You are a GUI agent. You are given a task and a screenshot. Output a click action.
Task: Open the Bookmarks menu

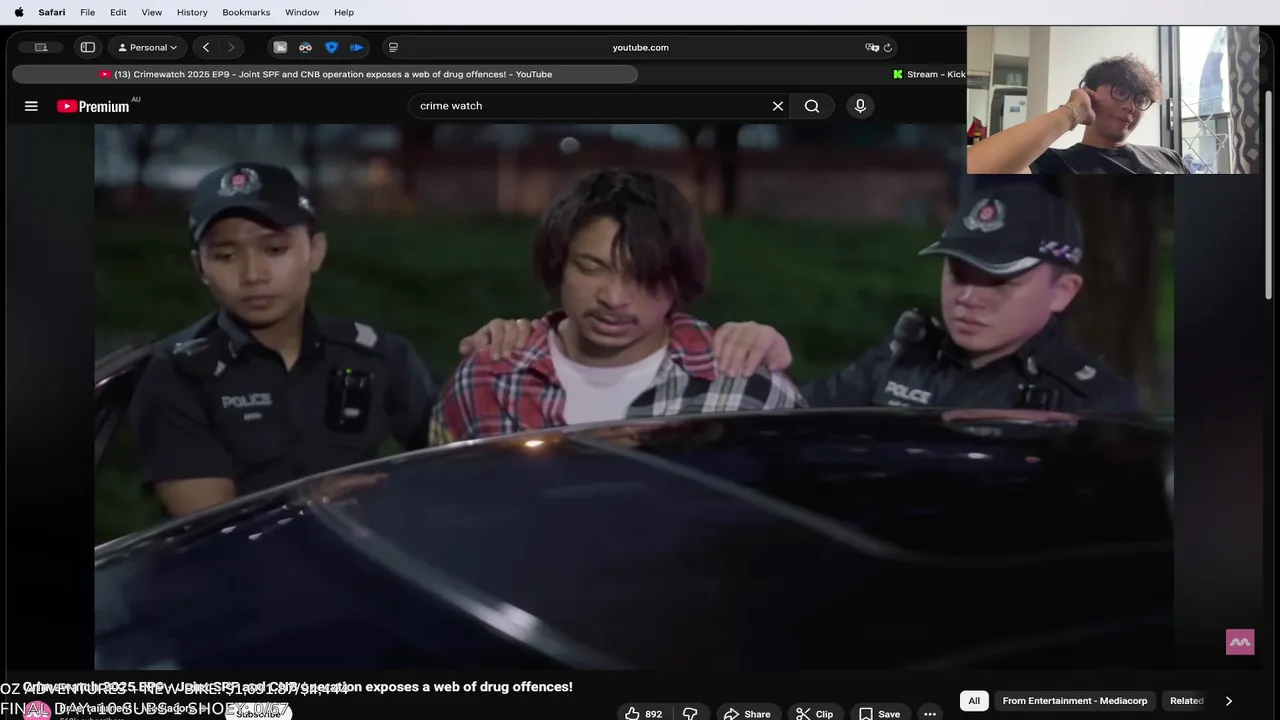pos(246,12)
